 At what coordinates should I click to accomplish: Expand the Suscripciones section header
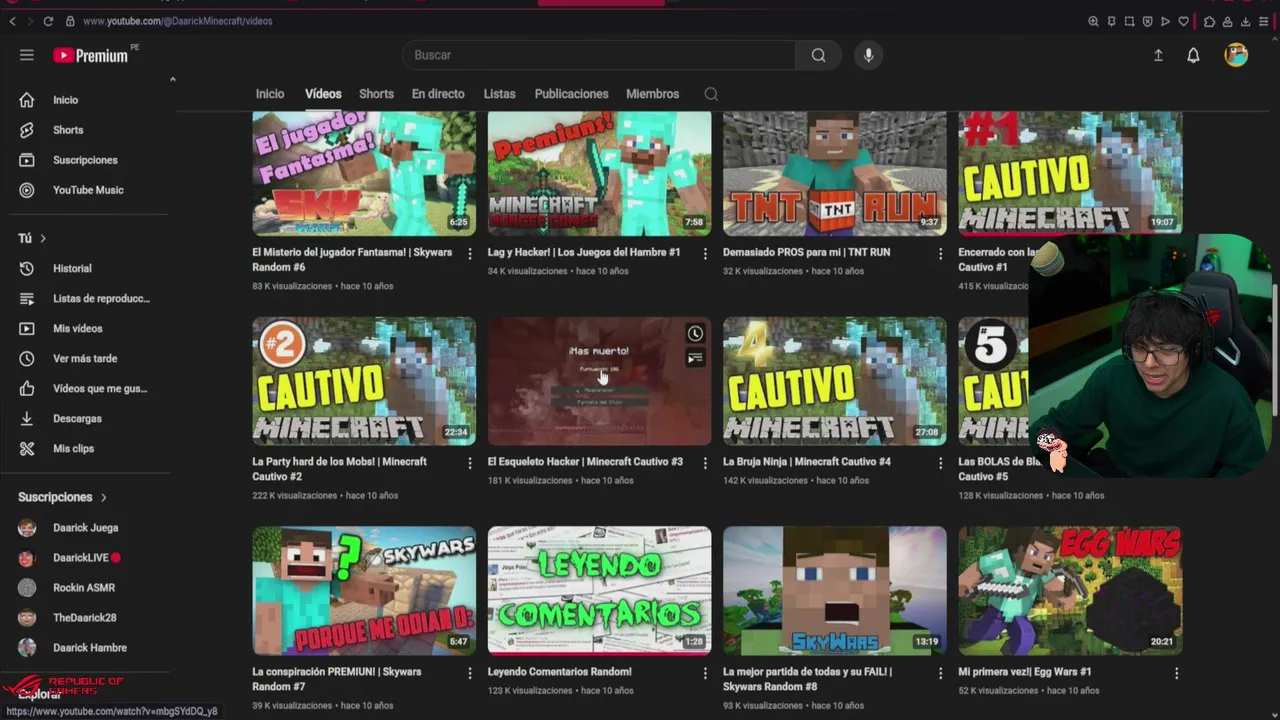pos(63,497)
